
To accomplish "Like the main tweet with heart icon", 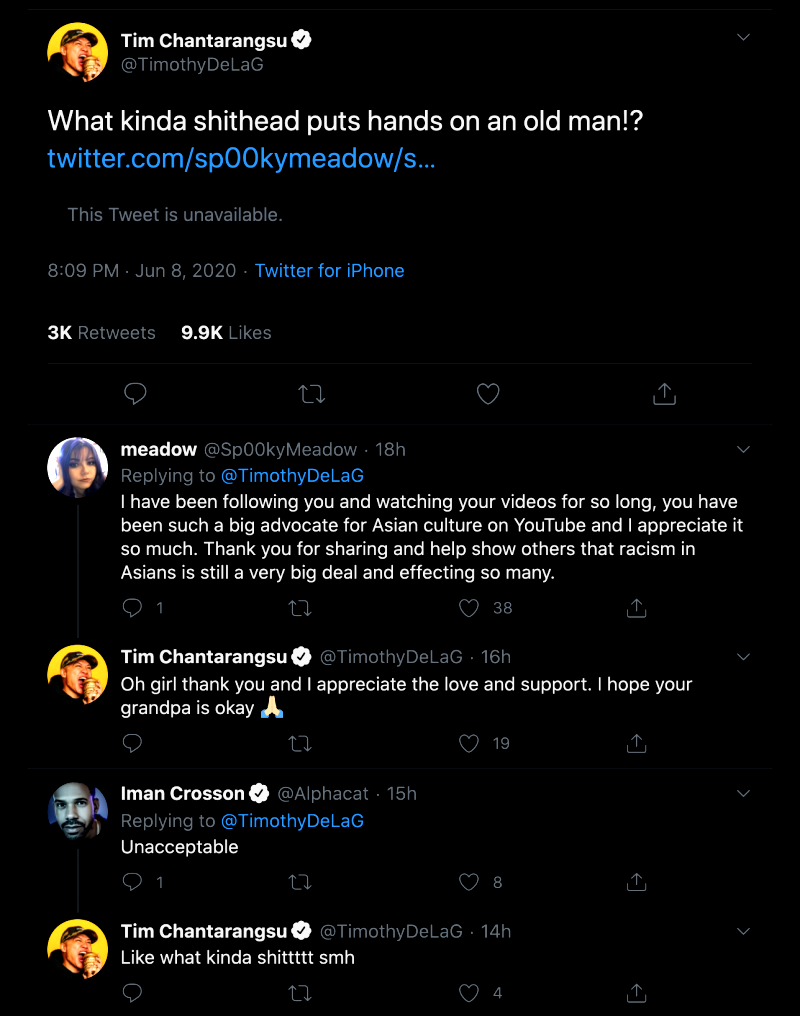I will point(488,395).
